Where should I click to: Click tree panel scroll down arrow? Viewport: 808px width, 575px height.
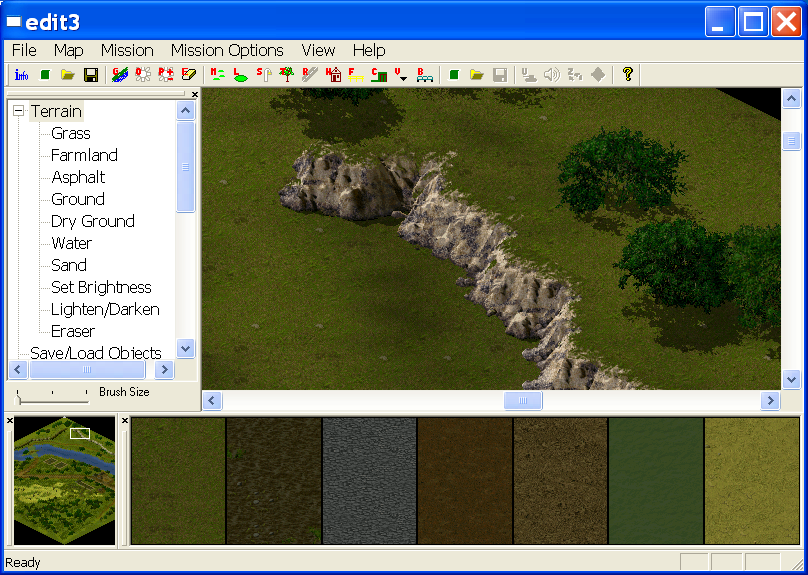[186, 348]
